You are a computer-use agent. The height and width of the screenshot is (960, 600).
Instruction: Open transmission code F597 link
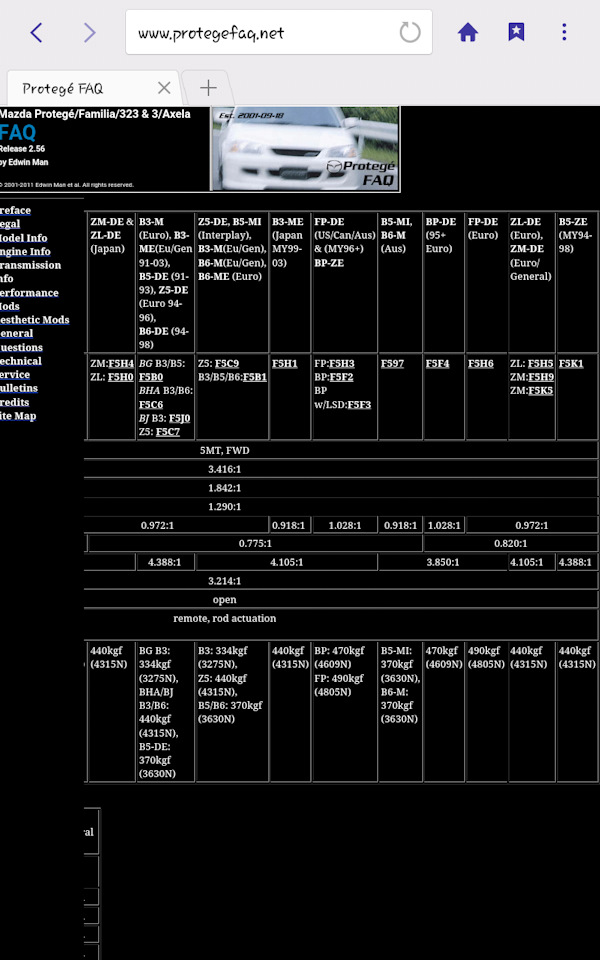[392, 364]
